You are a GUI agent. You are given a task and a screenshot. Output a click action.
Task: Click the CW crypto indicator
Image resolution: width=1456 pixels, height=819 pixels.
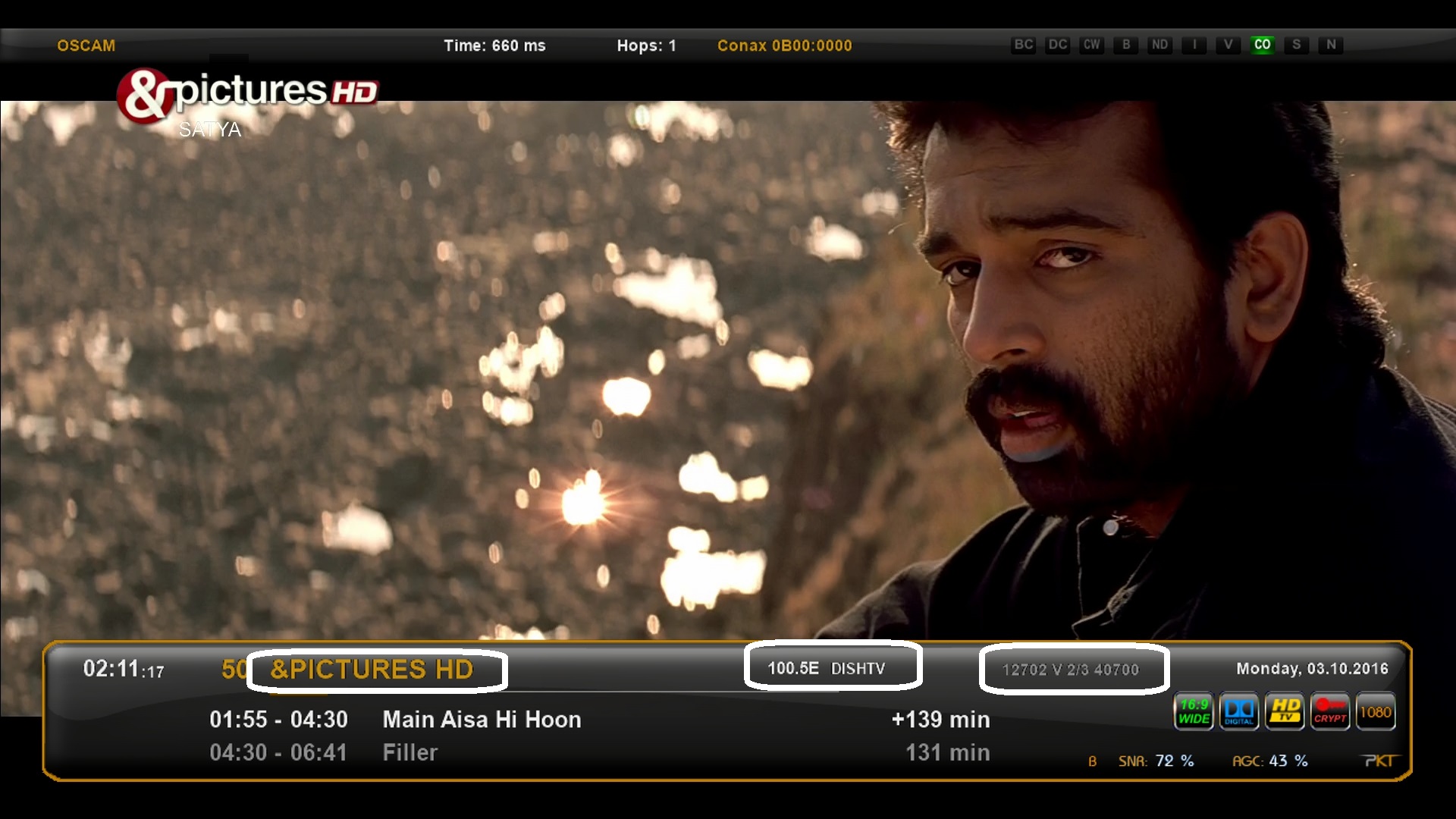pos(1092,45)
